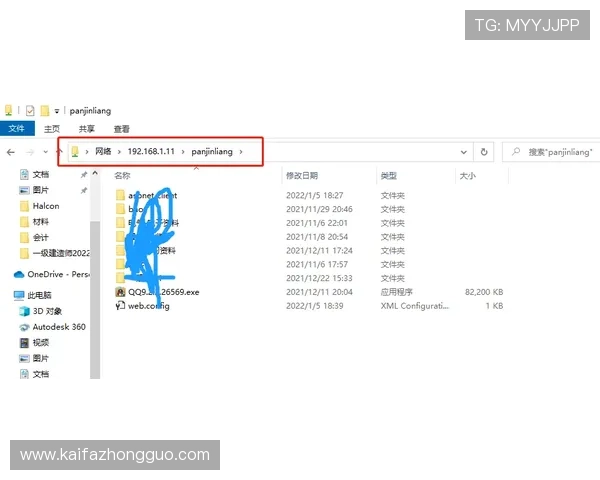Viewport: 600px width, 480px height.
Task: Open 图片 pinned in quick access
Action: point(40,190)
